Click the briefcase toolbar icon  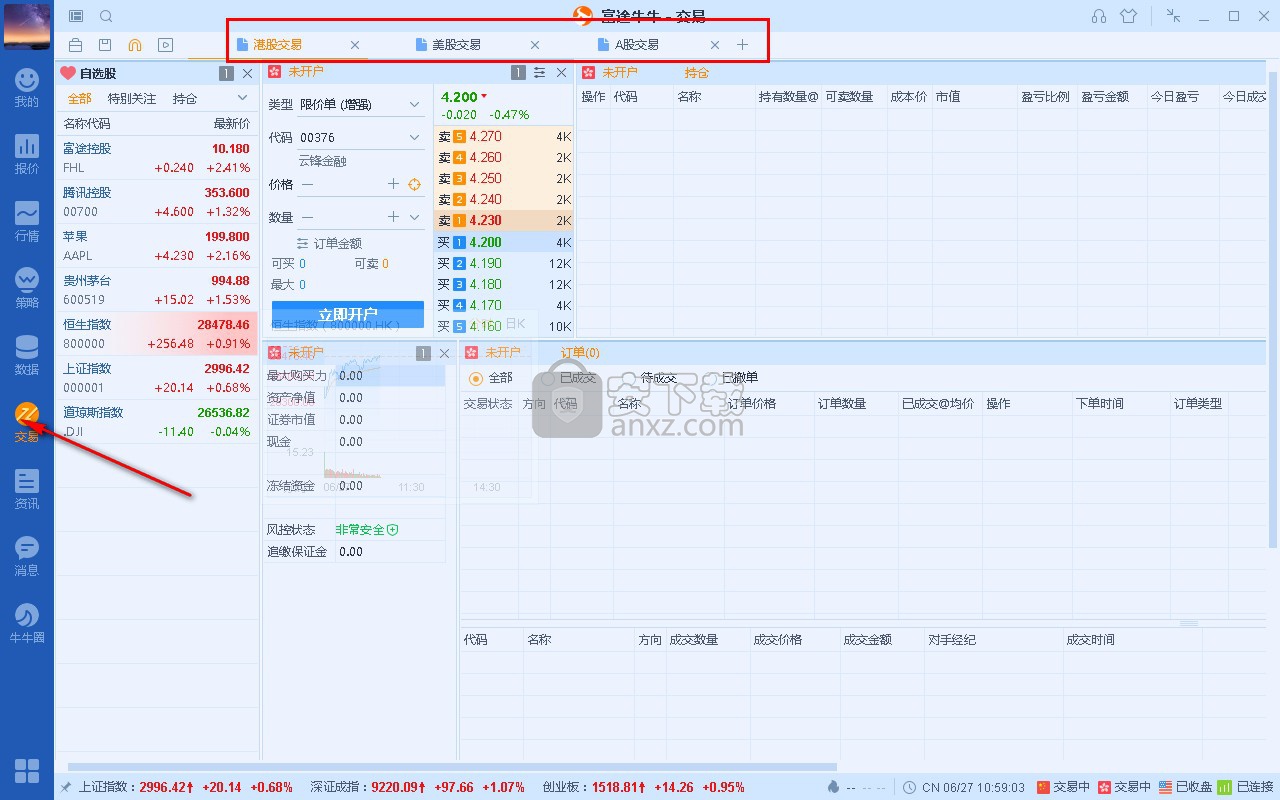pyautogui.click(x=76, y=45)
